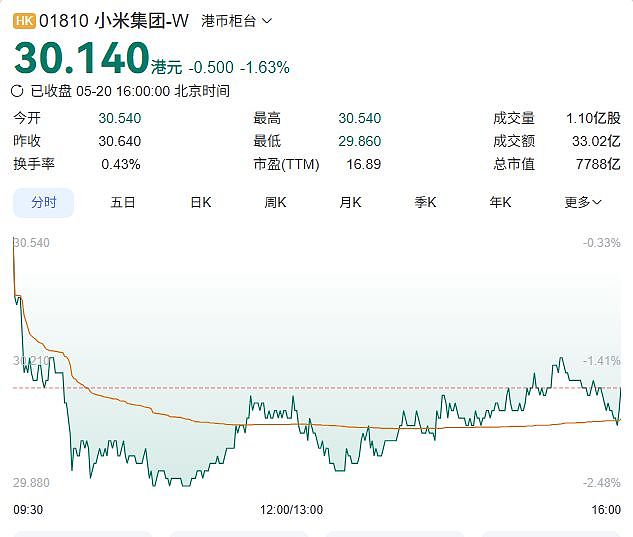Click the 总市值 value 7788亿
Image resolution: width=633 pixels, height=537 pixels.
[x=598, y=164]
